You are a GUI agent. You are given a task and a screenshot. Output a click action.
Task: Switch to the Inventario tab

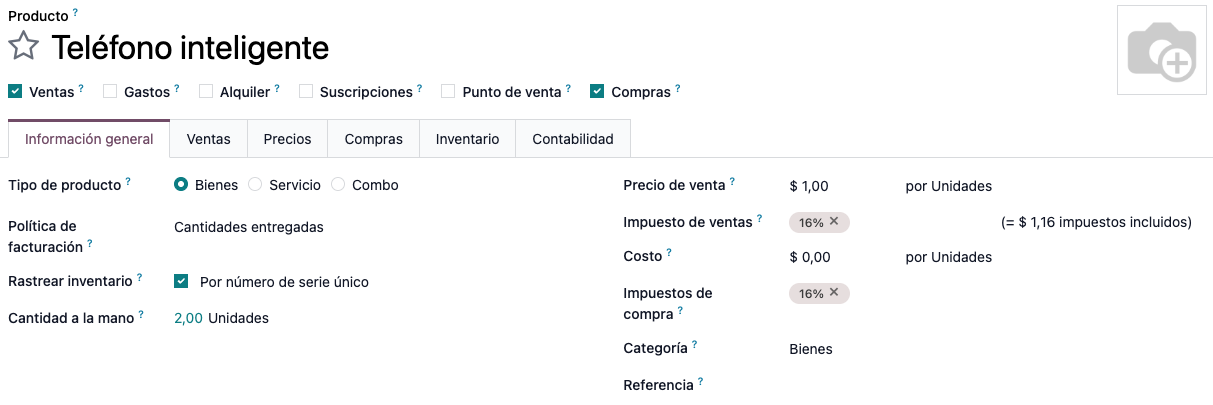click(x=467, y=139)
